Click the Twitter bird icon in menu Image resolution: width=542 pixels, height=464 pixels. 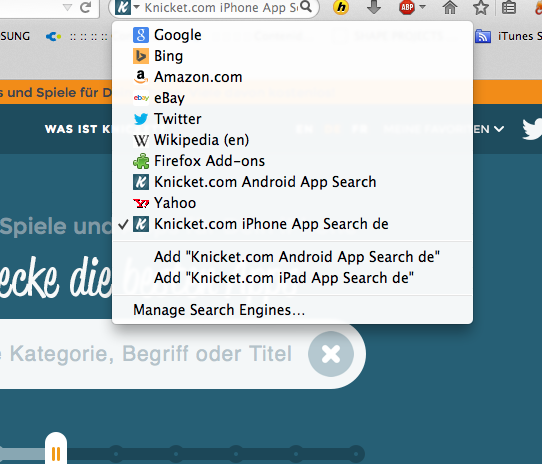coord(141,119)
